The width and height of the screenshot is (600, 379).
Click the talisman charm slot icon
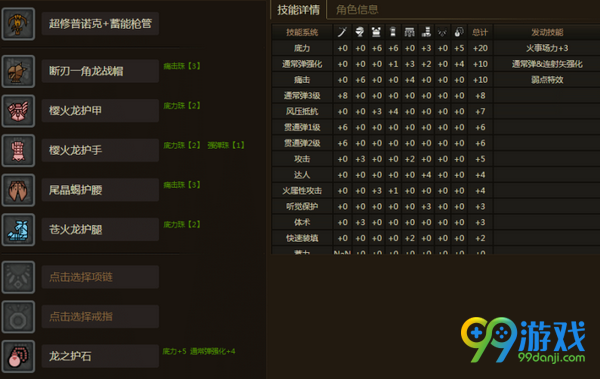pyautogui.click(x=18, y=356)
